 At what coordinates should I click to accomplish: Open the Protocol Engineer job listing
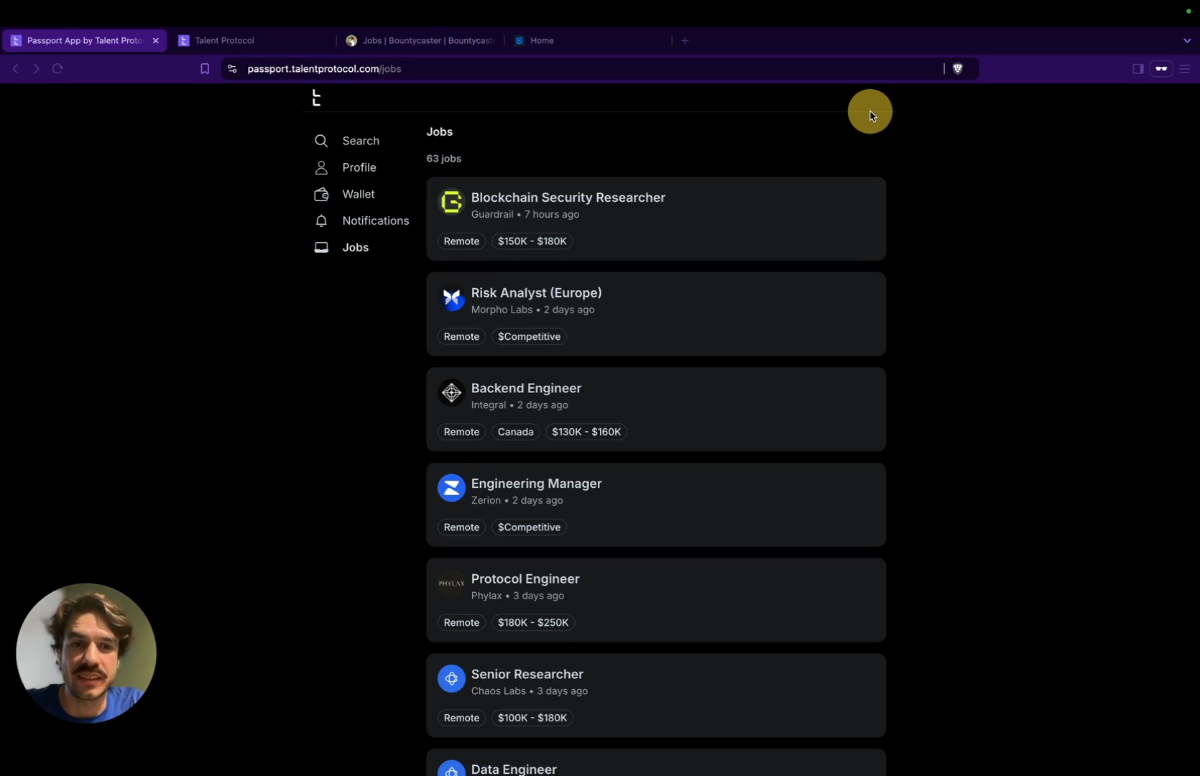click(656, 599)
